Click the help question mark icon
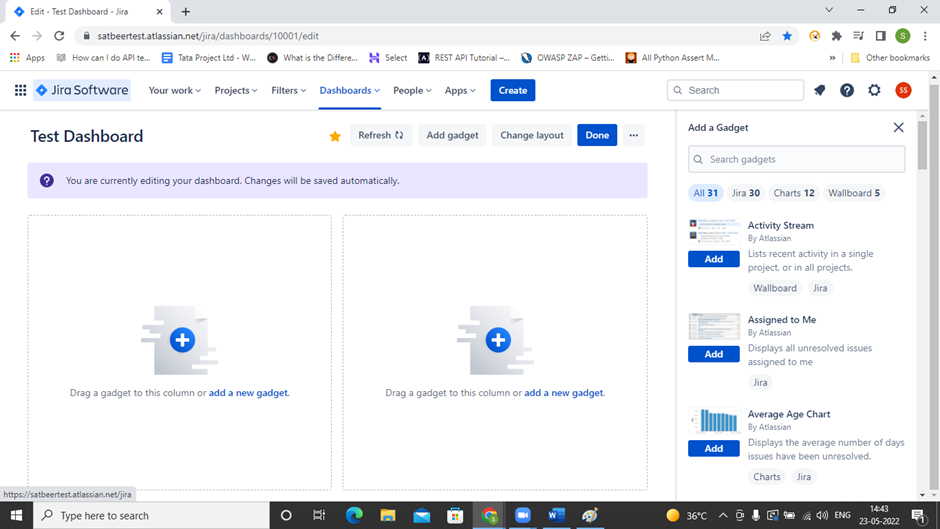 click(847, 90)
